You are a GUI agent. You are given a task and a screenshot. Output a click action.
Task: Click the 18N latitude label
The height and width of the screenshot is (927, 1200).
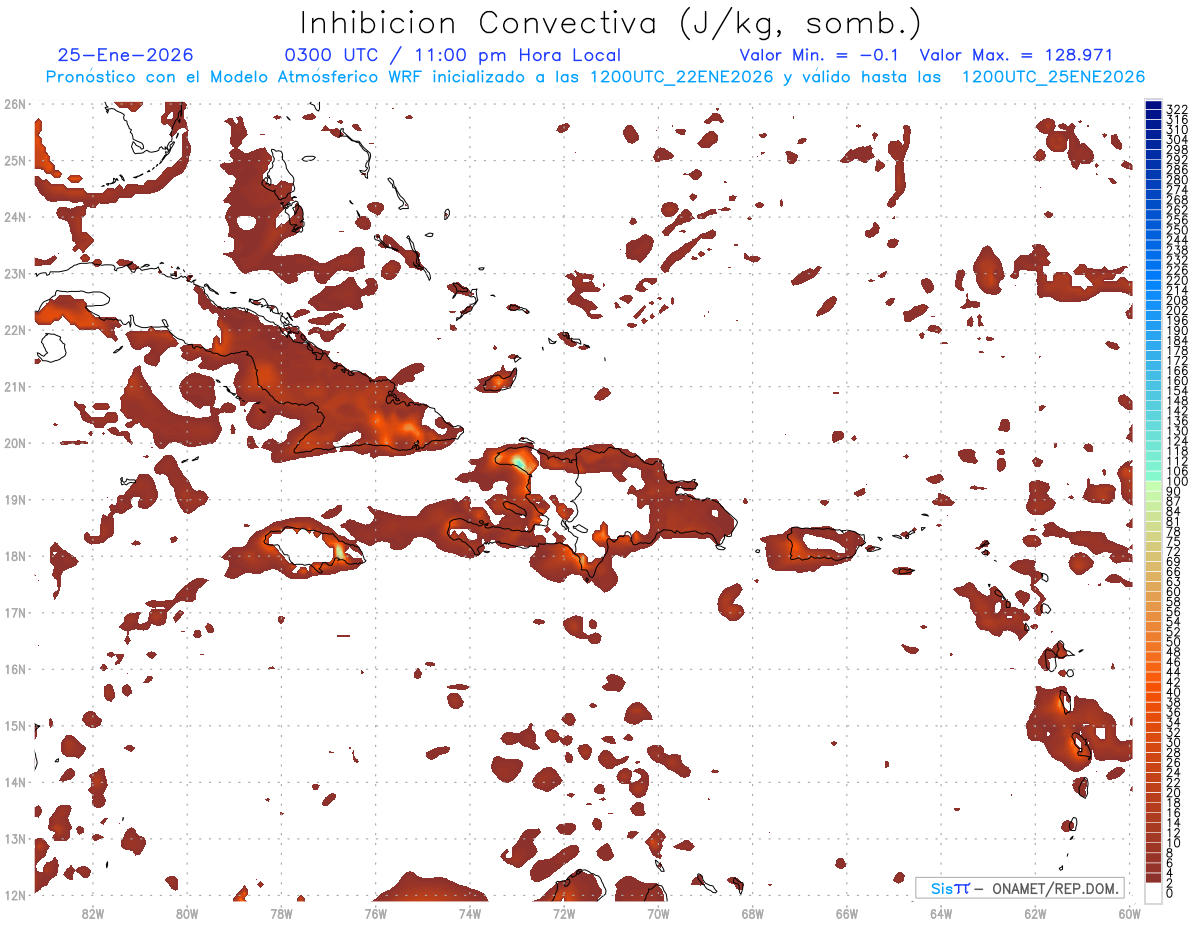pyautogui.click(x=15, y=556)
